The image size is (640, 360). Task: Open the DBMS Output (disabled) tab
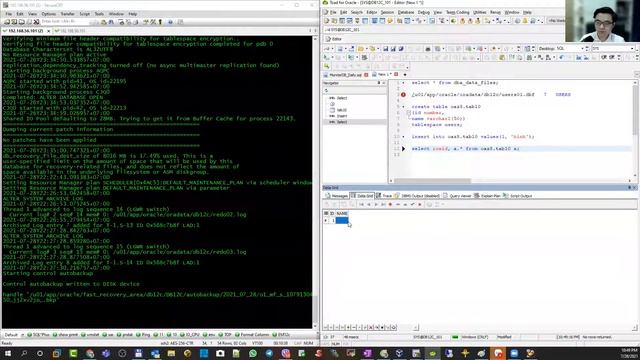tap(417, 196)
